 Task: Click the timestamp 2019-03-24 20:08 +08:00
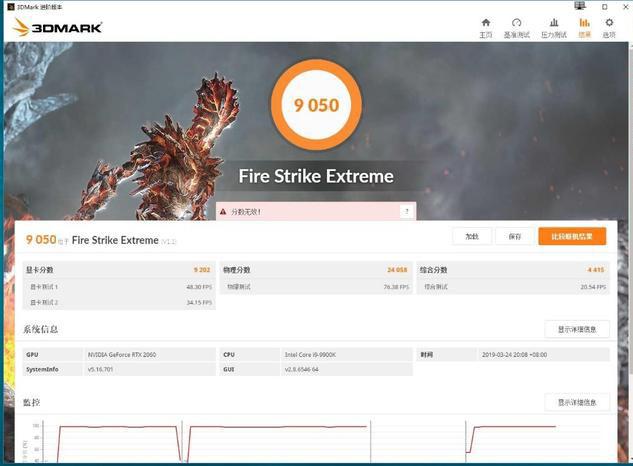[514, 355]
